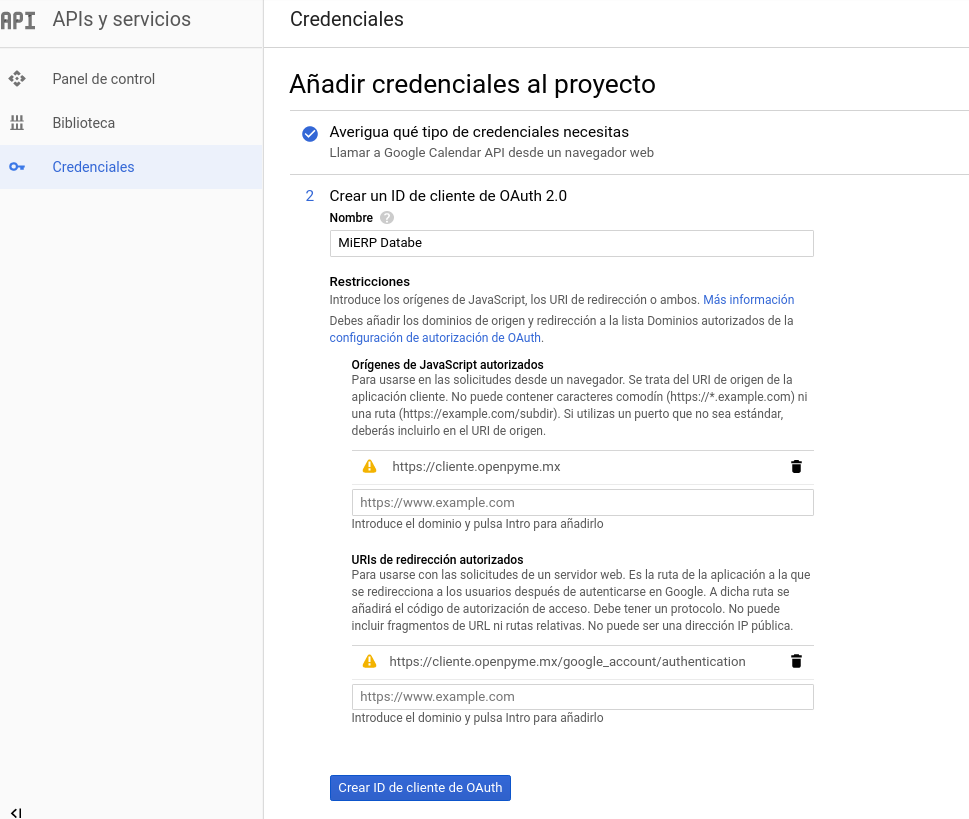The height and width of the screenshot is (819, 969).
Task: Focus the JavaScript origins input field
Action: [583, 503]
